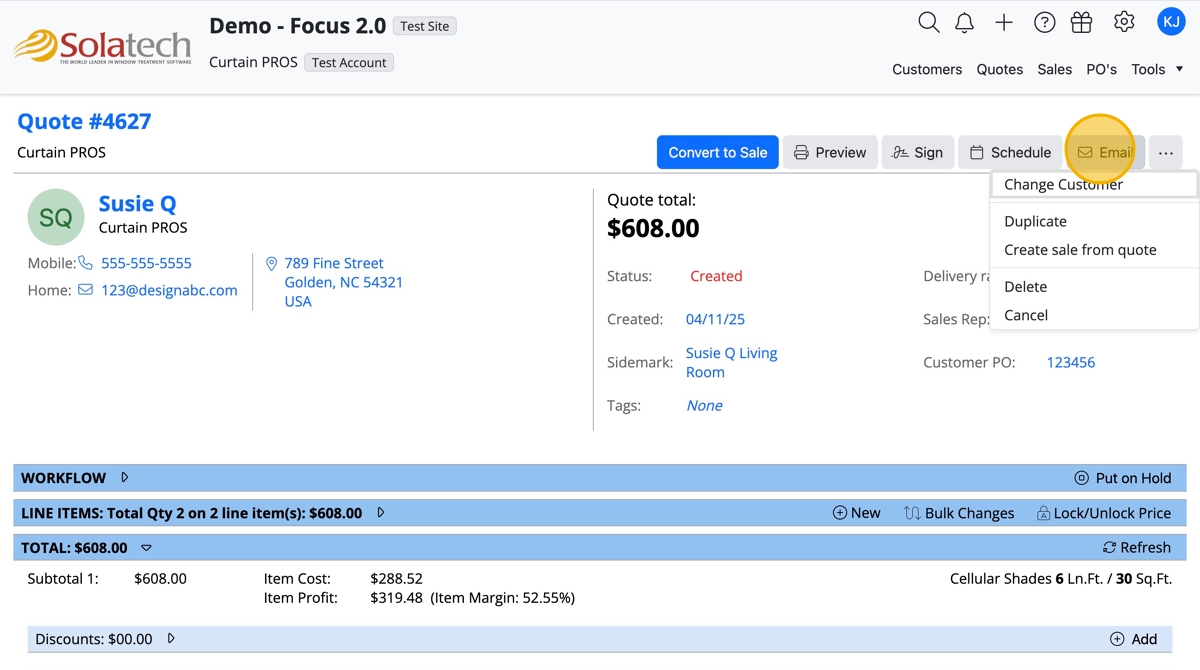This screenshot has width=1200, height=670.
Task: Click the KJ user avatar
Action: (1170, 22)
